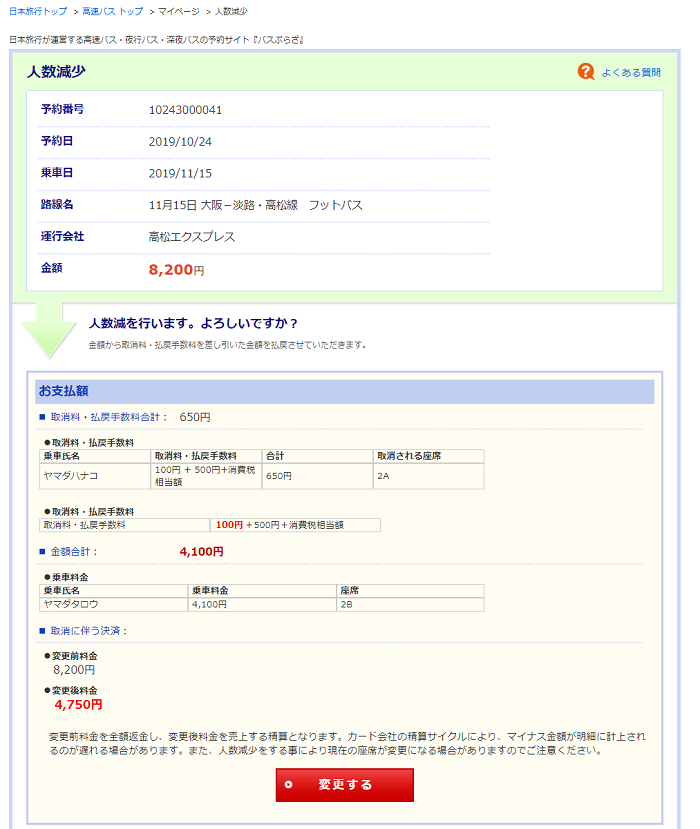This screenshot has width=700, height=829.
Task: Click seat 2B in the fare table
Action: click(347, 604)
